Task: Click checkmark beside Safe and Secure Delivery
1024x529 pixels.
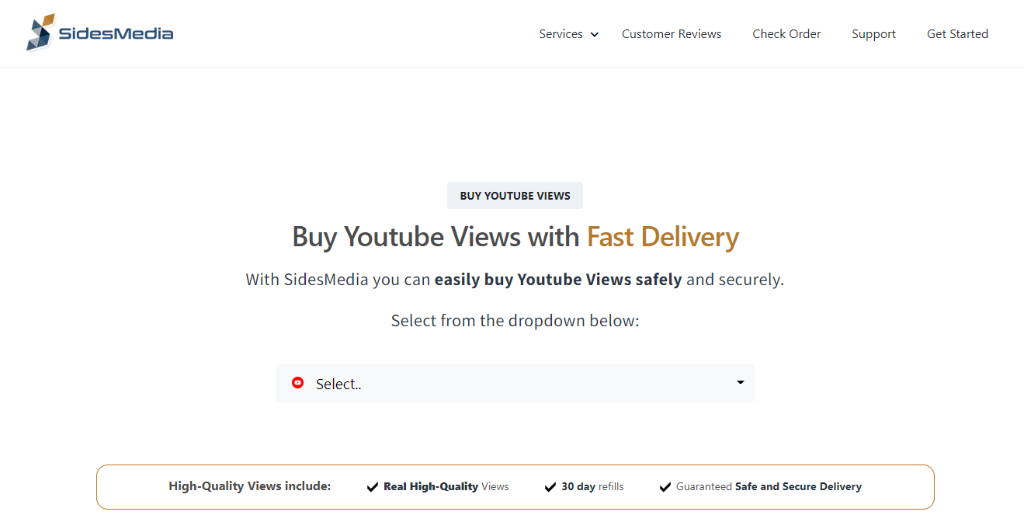Action: 665,487
